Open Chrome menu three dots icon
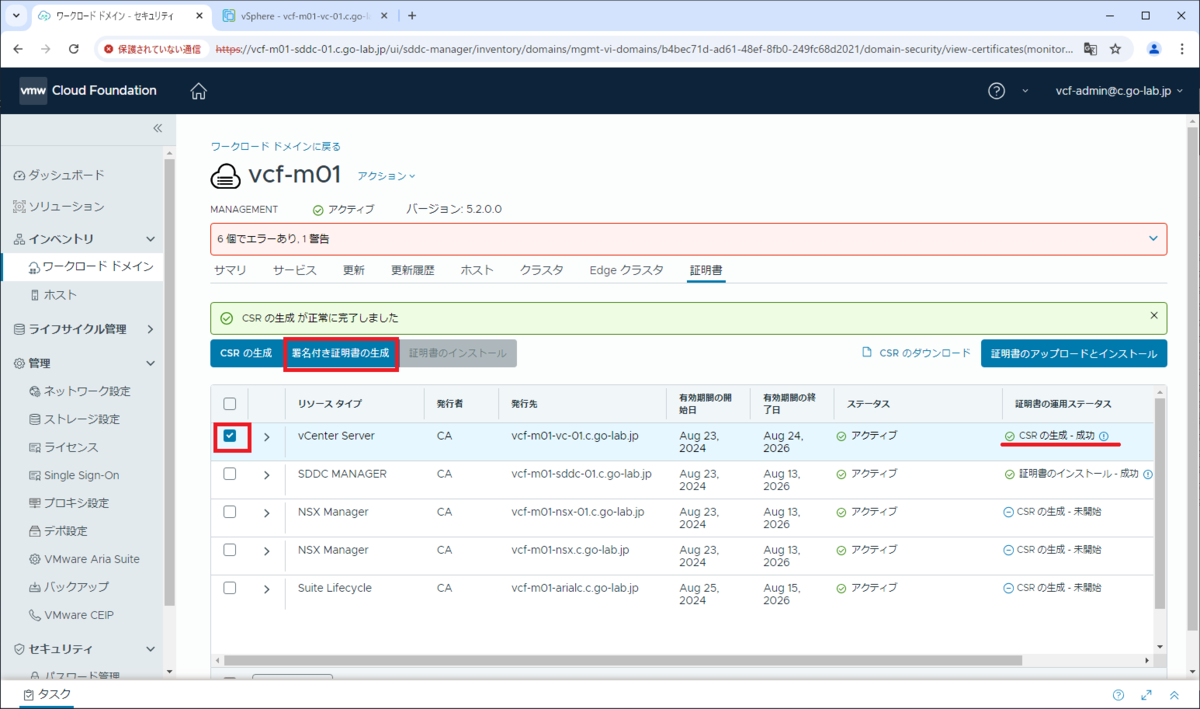Image resolution: width=1200 pixels, height=709 pixels. pyautogui.click(x=1183, y=48)
